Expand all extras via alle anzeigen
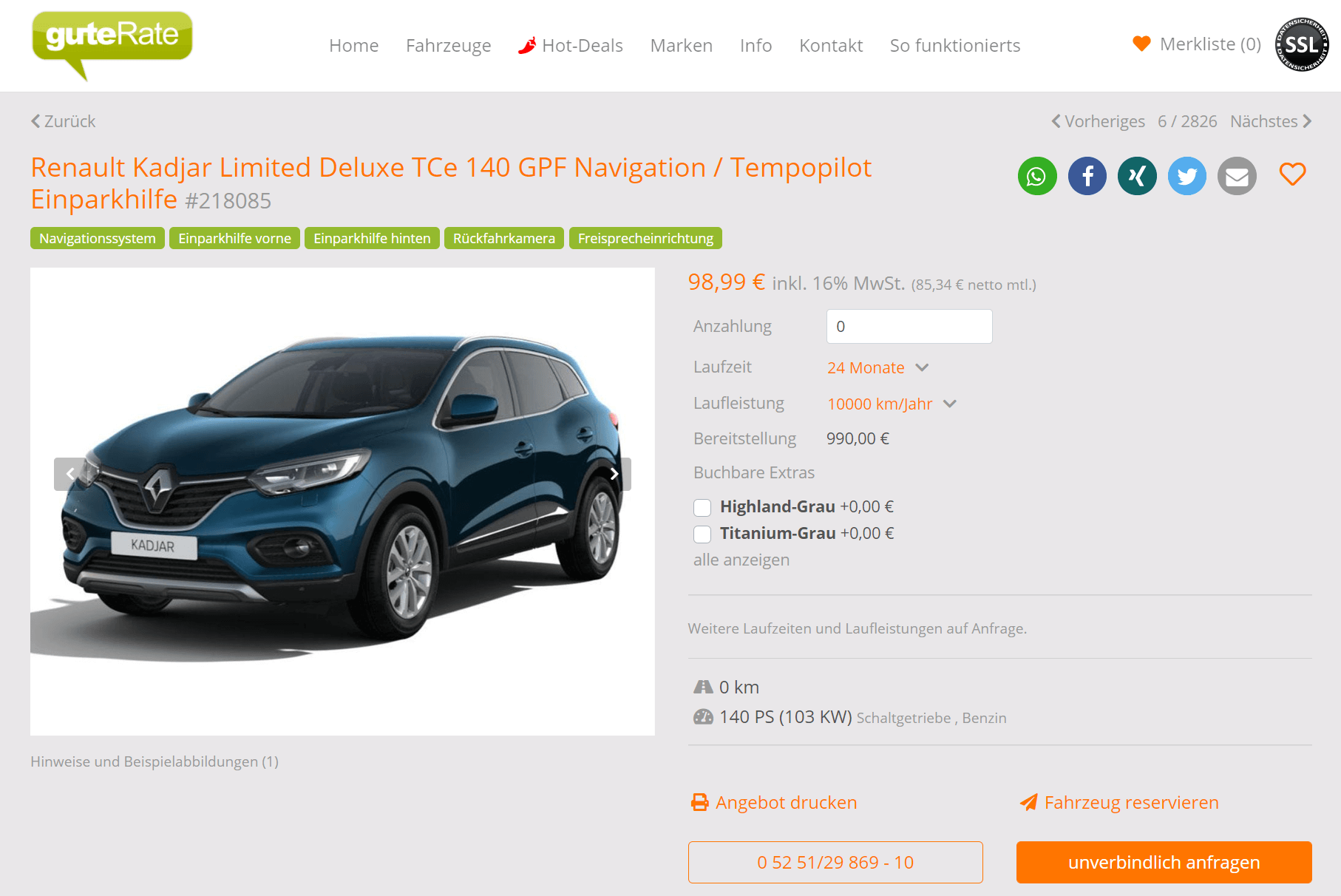This screenshot has width=1341, height=896. [741, 560]
